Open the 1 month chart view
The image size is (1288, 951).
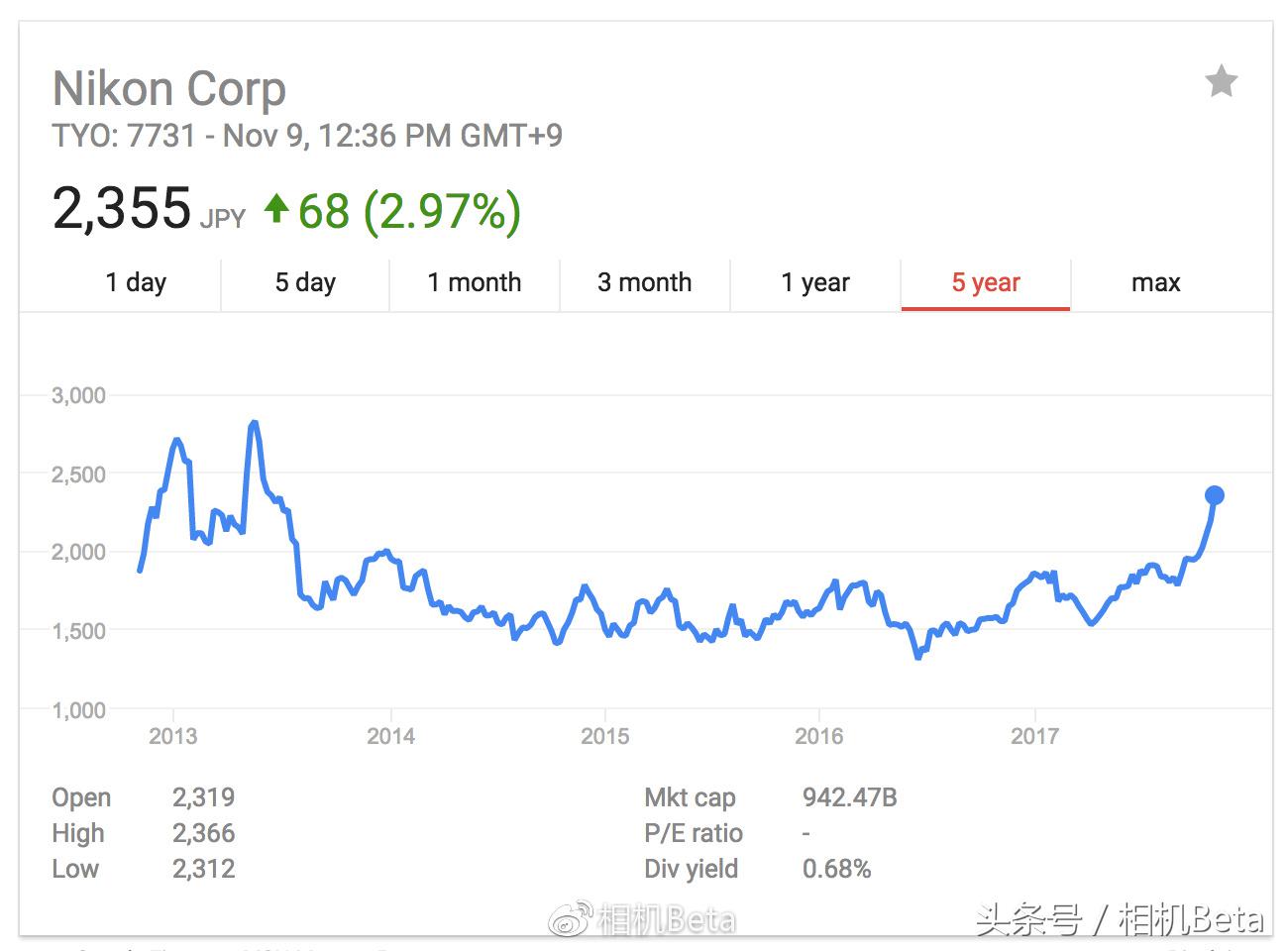click(474, 282)
